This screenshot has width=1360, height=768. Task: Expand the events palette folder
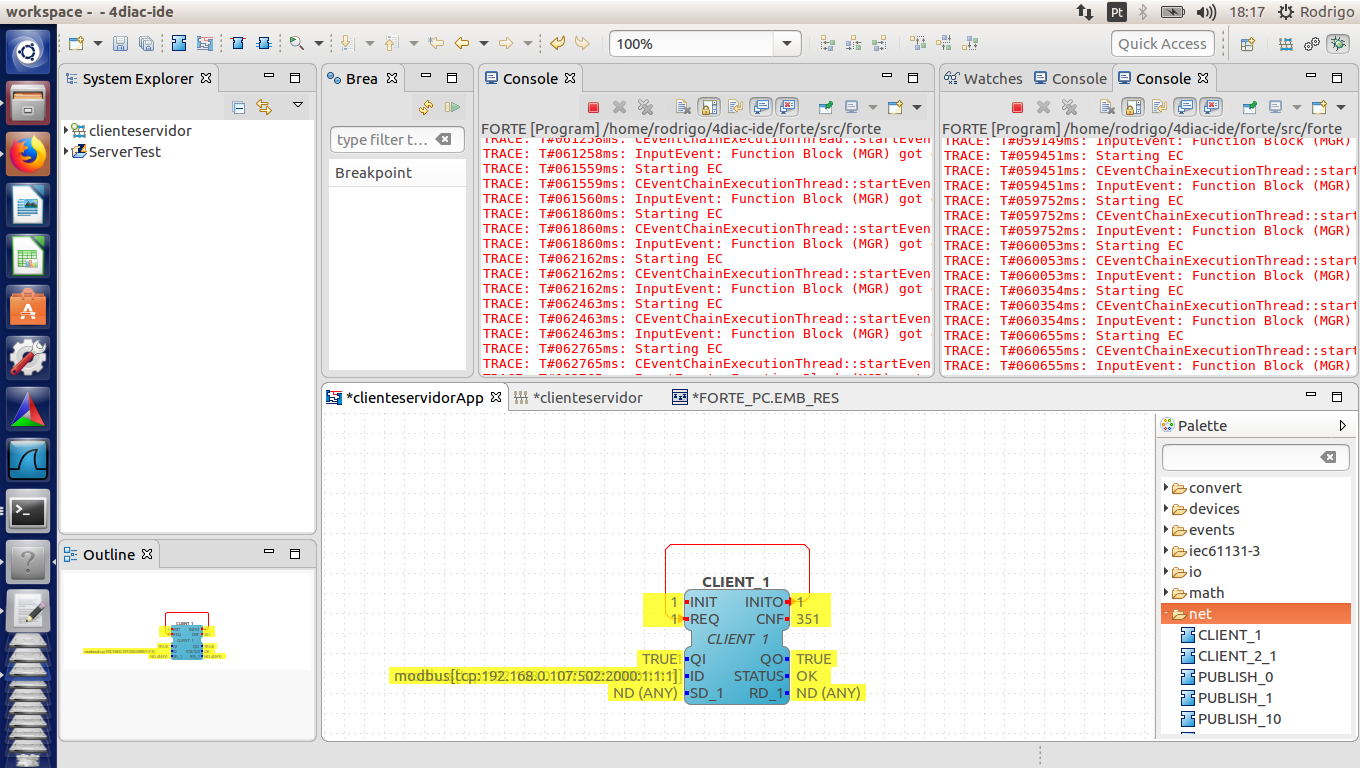(x=1166, y=530)
